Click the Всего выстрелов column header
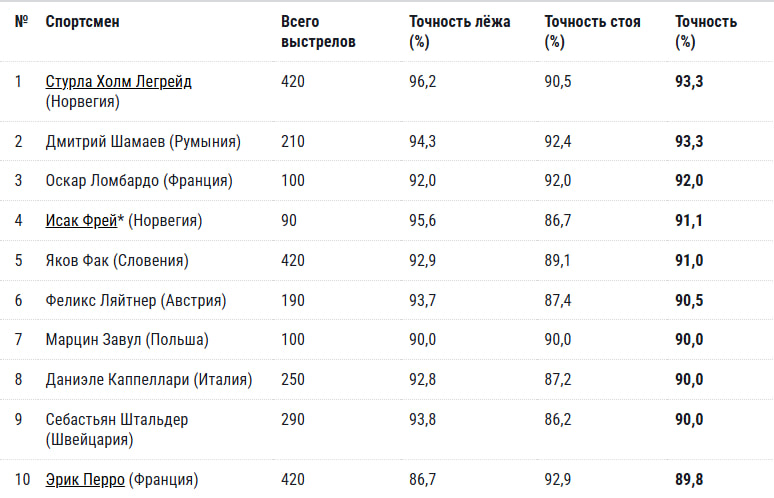 (318, 32)
